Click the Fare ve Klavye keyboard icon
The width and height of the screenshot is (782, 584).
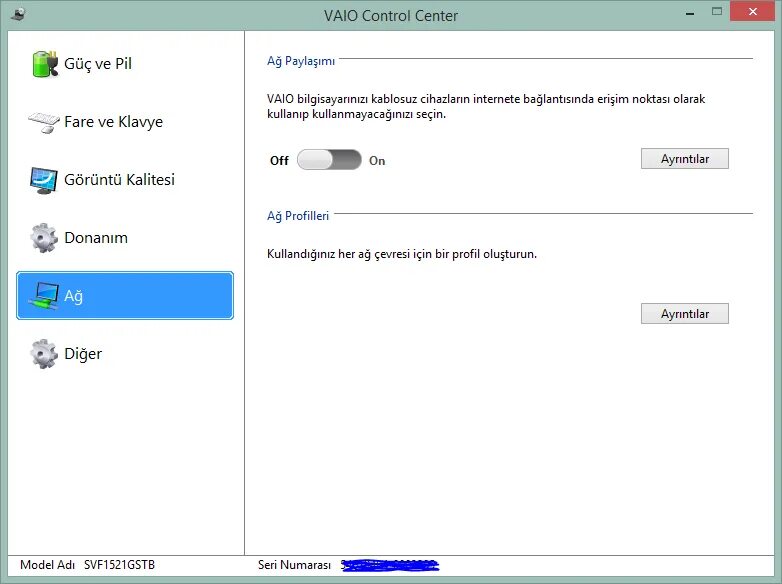point(44,122)
